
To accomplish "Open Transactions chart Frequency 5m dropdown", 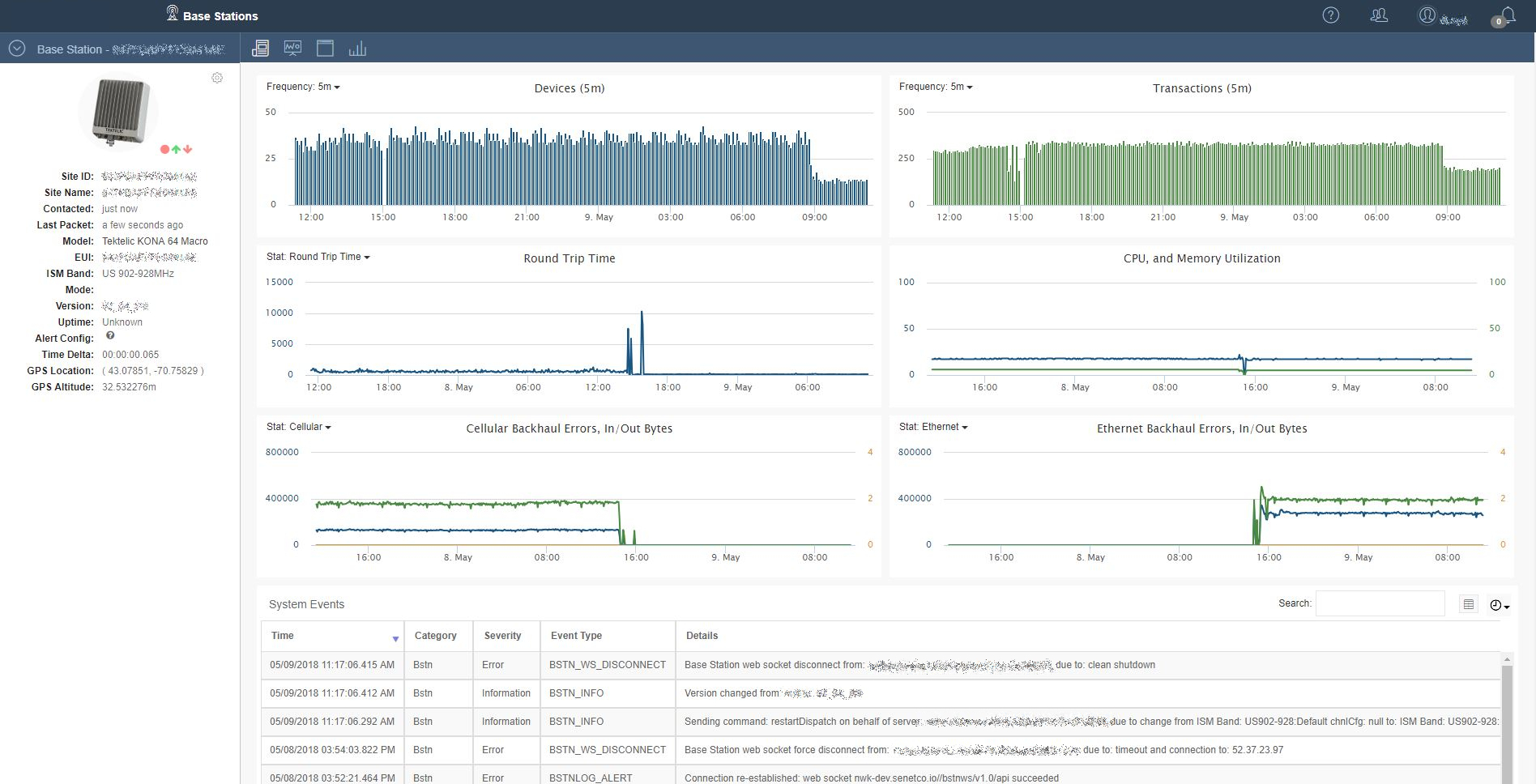I will 936,87.
